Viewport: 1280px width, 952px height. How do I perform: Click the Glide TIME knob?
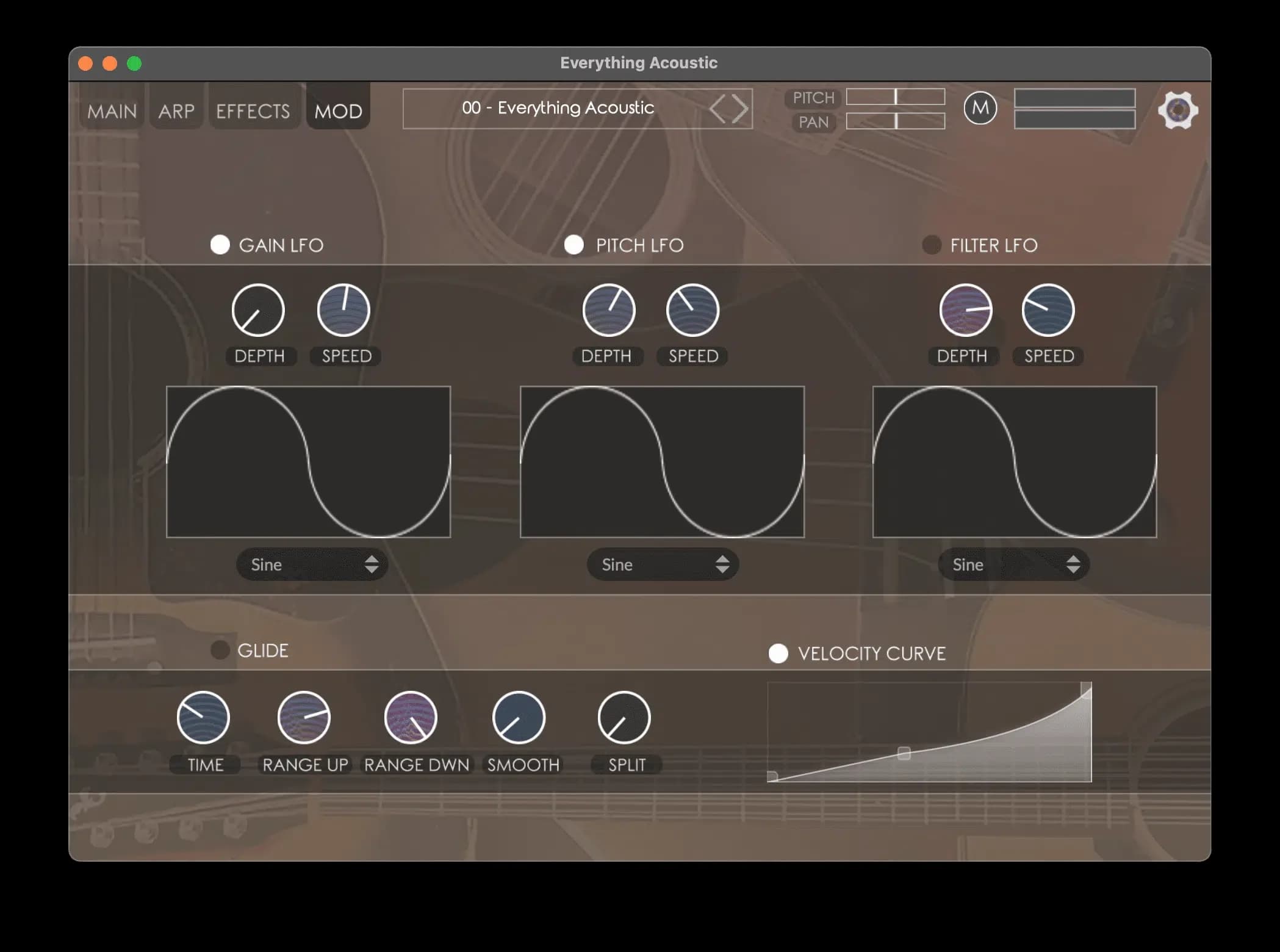[204, 717]
